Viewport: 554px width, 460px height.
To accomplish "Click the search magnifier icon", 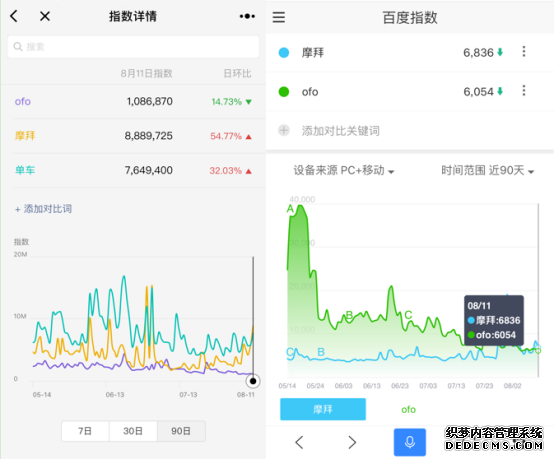I will coord(18,47).
